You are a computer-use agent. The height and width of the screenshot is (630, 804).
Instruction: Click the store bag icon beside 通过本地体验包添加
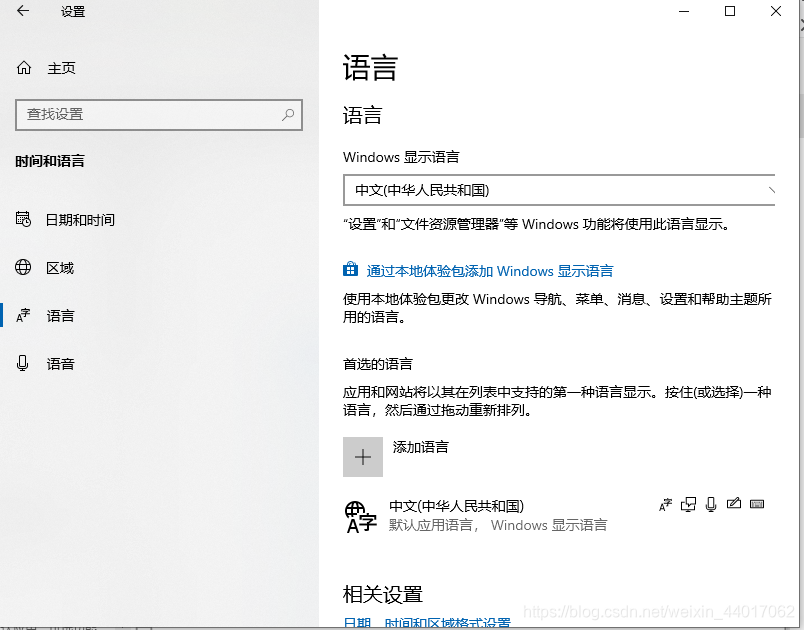pos(350,270)
